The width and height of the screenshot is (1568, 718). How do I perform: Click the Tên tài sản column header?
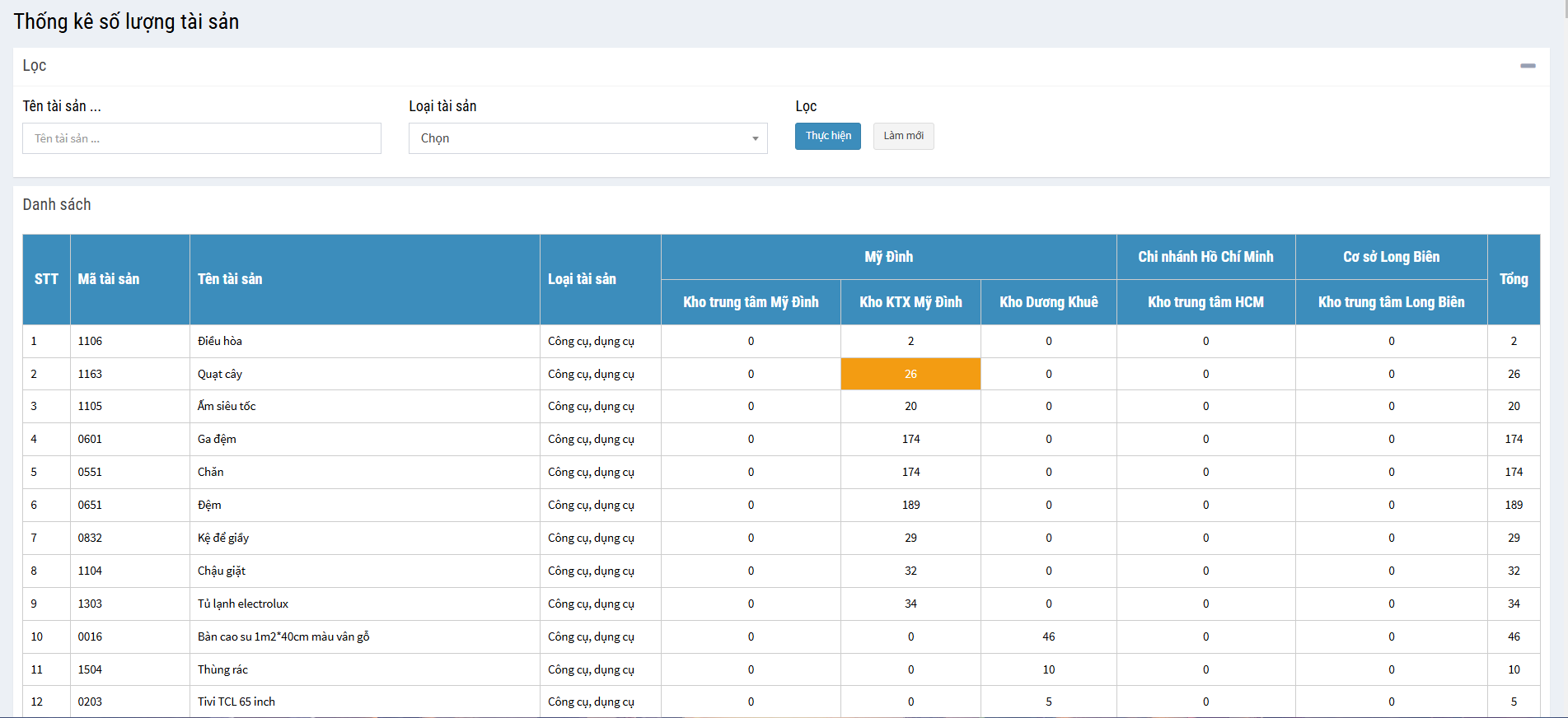click(230, 279)
